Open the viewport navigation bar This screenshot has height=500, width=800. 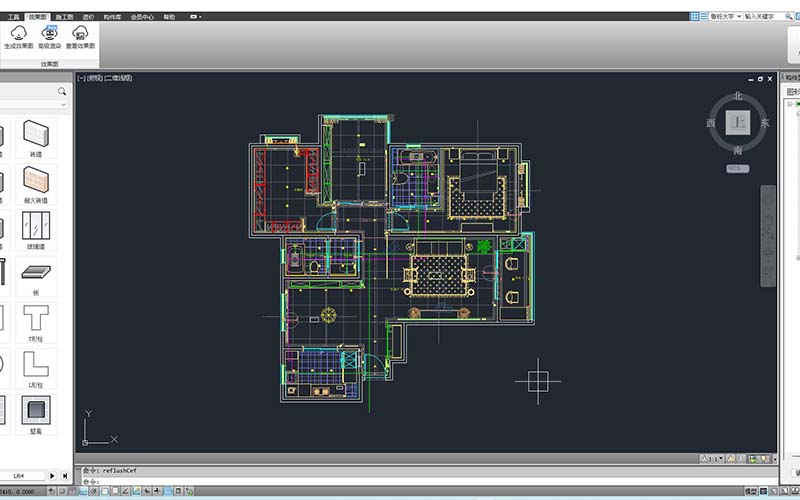[768, 236]
